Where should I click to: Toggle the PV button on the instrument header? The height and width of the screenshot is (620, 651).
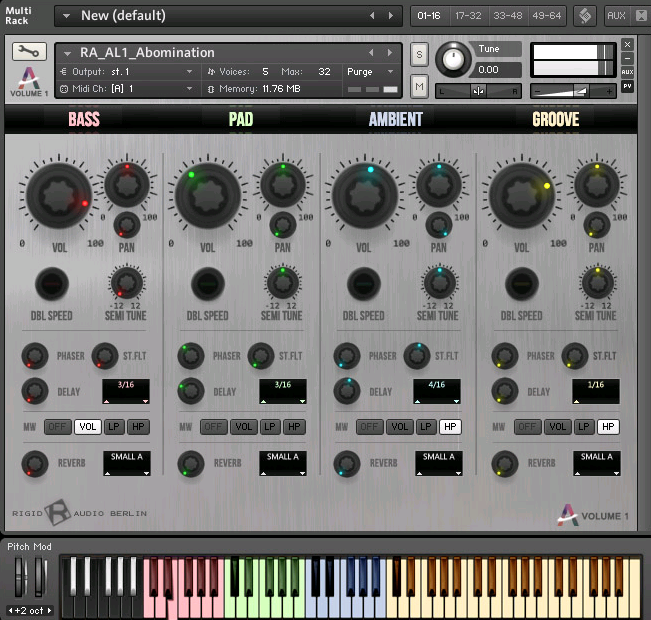[627, 86]
